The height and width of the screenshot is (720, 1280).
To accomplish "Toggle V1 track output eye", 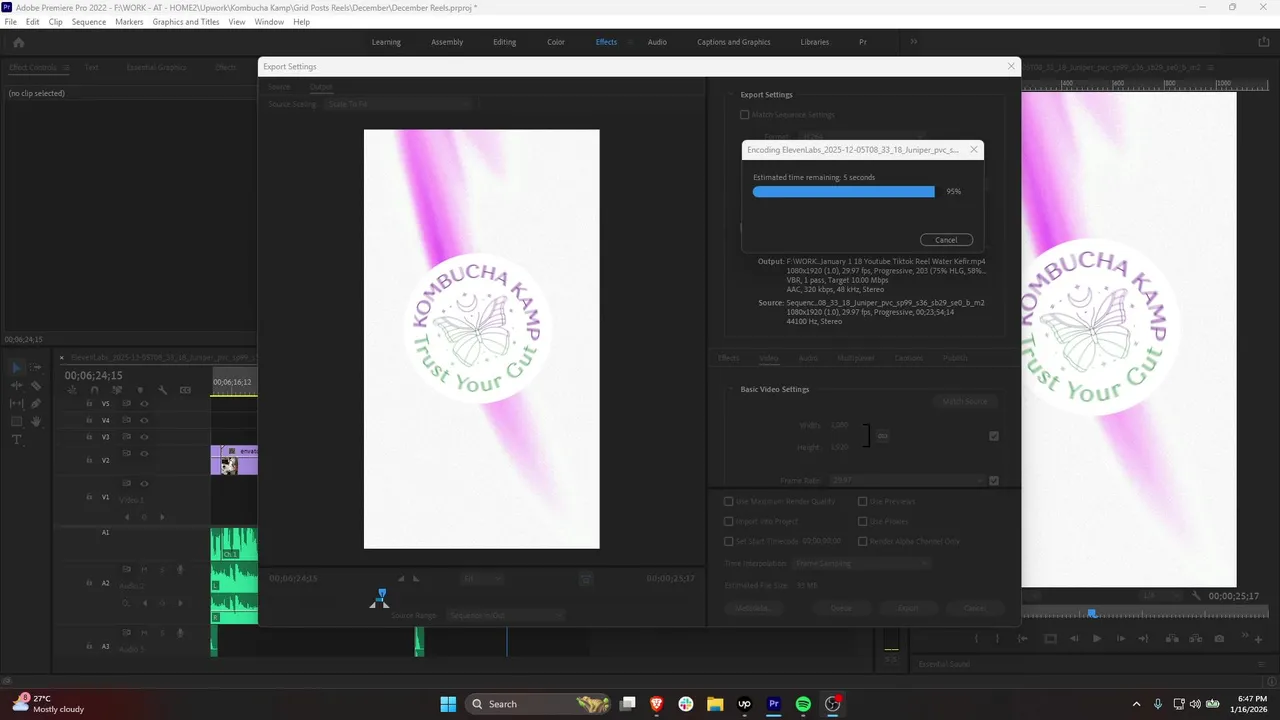I will pyautogui.click(x=144, y=483).
